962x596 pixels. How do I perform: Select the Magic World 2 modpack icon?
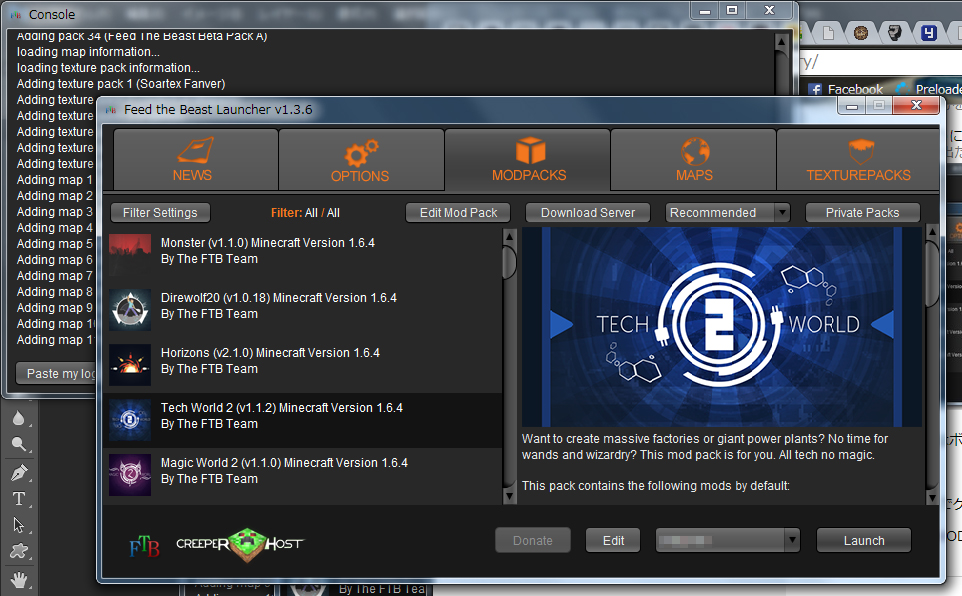(x=130, y=474)
